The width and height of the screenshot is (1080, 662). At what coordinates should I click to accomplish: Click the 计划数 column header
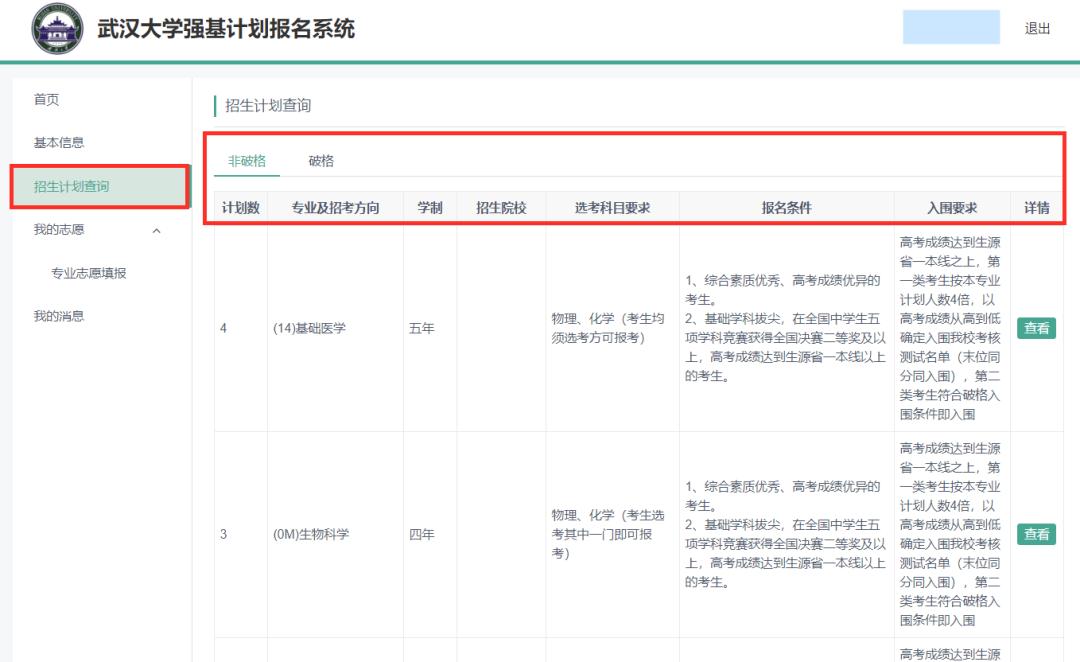click(x=240, y=207)
